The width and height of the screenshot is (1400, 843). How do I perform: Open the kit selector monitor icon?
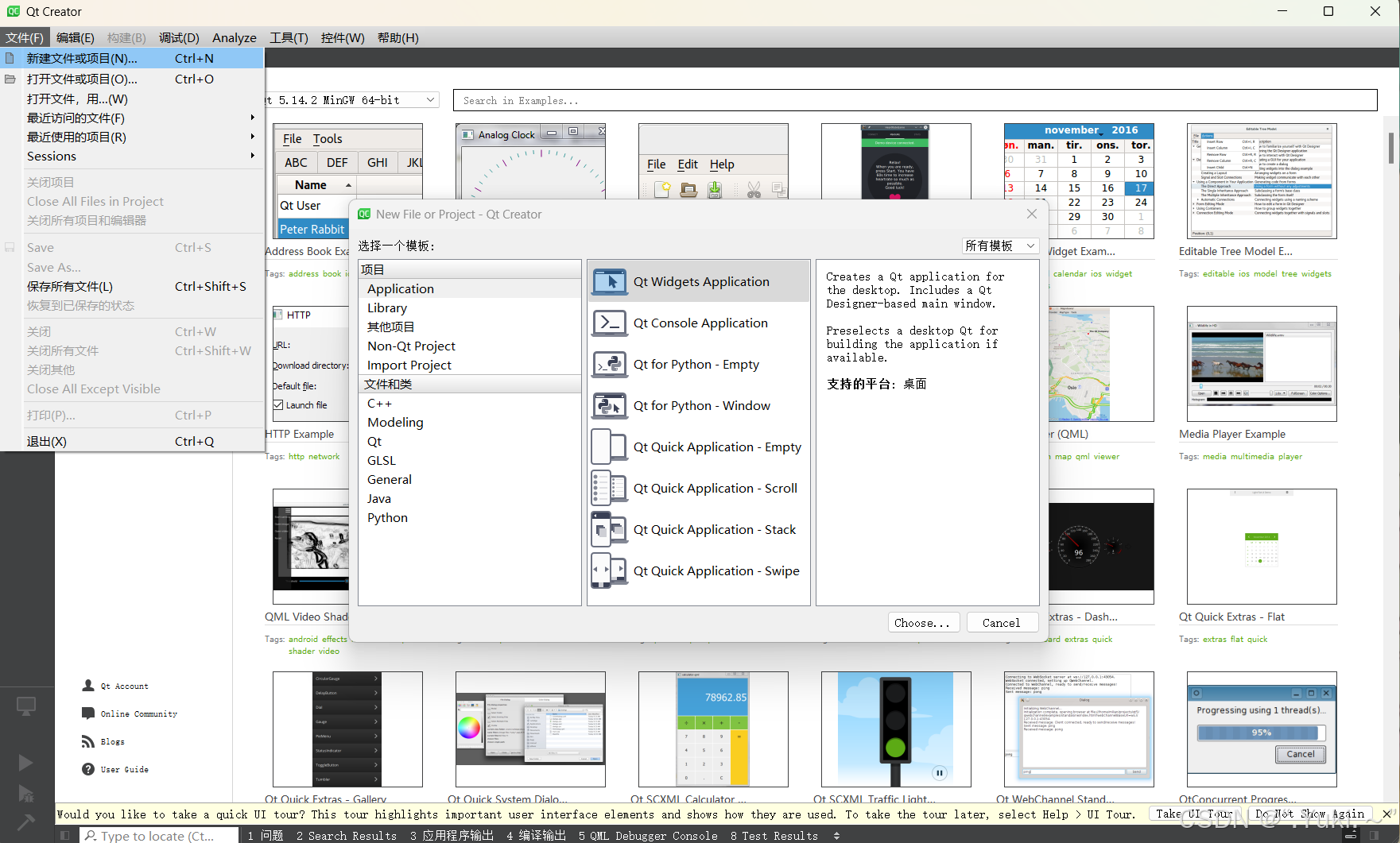(x=26, y=706)
